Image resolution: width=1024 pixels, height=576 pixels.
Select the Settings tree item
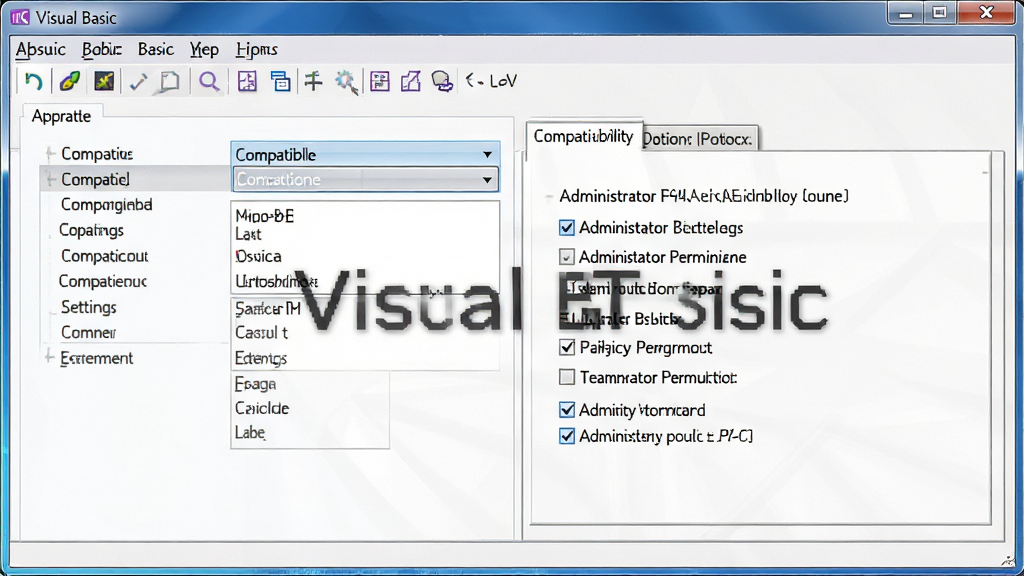89,307
